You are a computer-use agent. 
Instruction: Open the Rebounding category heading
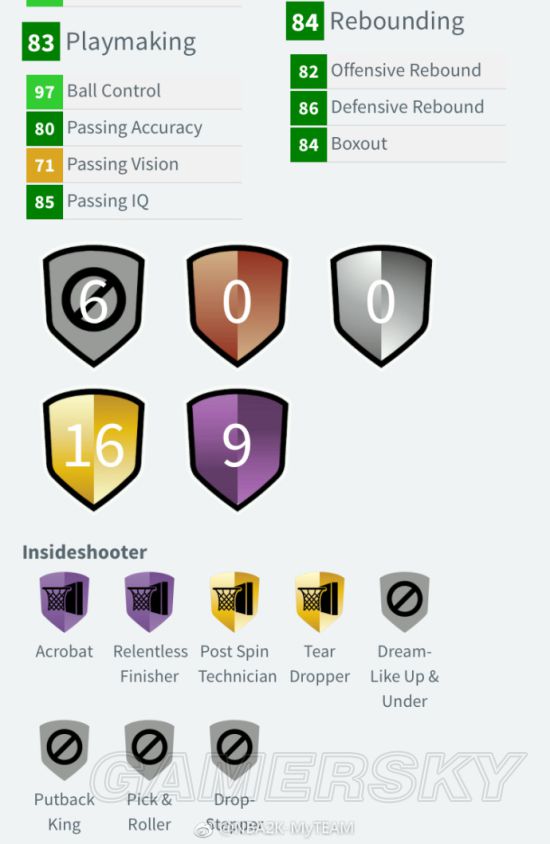pyautogui.click(x=397, y=22)
